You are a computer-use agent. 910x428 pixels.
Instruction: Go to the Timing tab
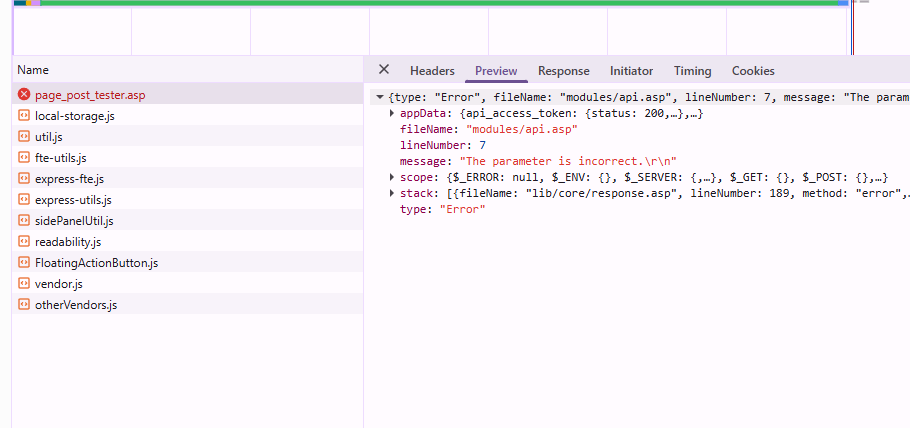pyautogui.click(x=692, y=71)
